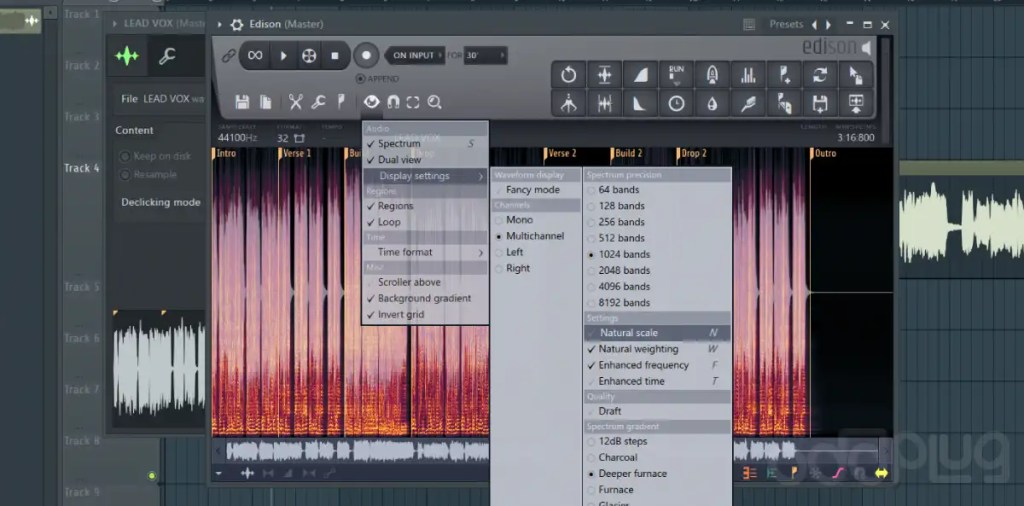
Task: Click the equalizer bars tool button
Action: [748, 74]
